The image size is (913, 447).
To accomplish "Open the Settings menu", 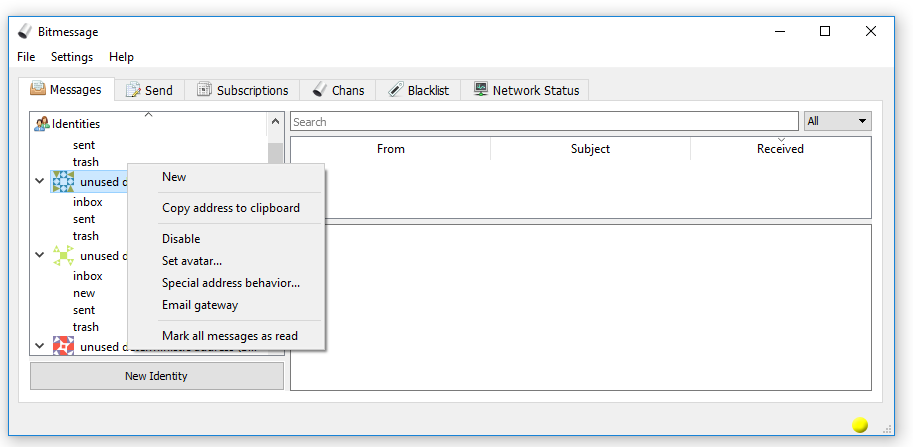I will tap(72, 57).
